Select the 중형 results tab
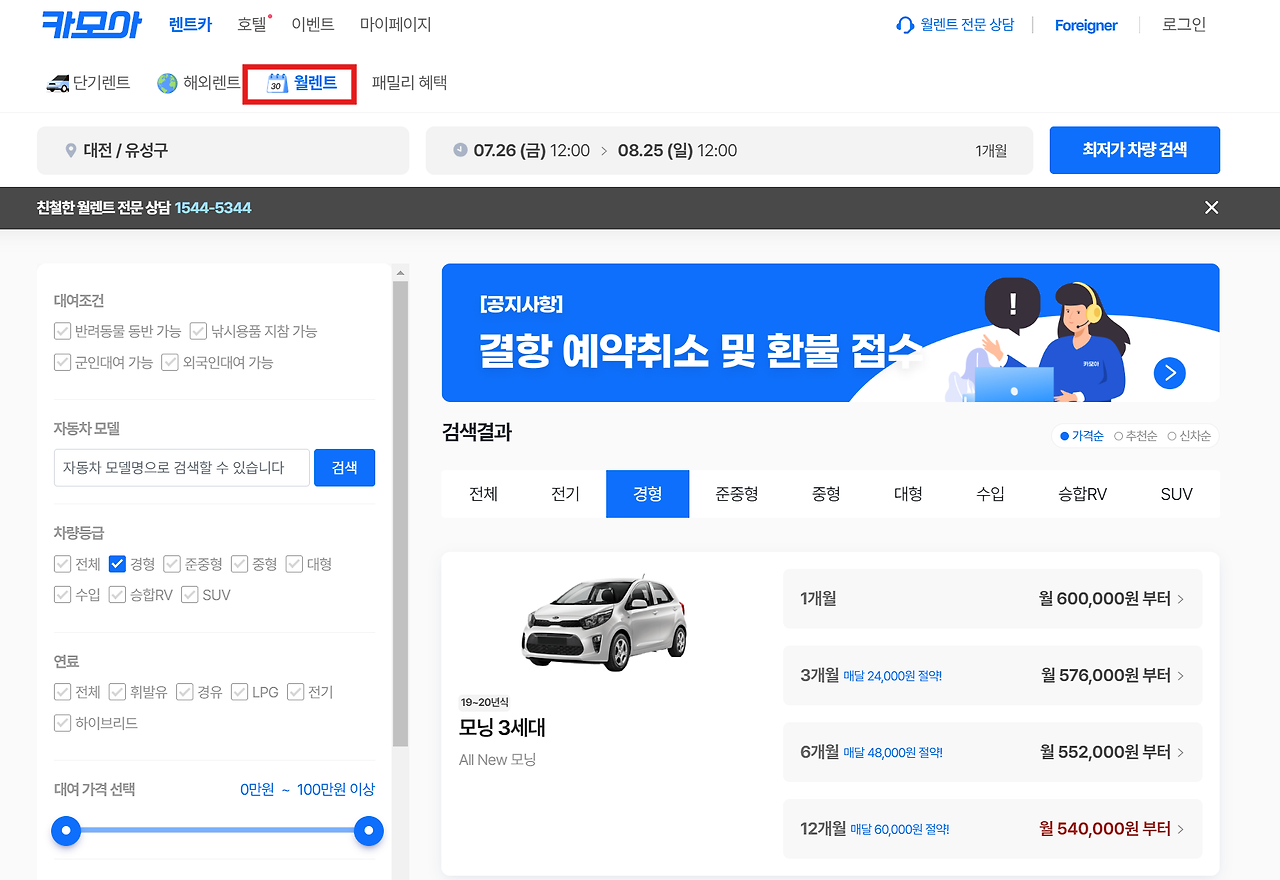The image size is (1280, 880). tap(825, 494)
